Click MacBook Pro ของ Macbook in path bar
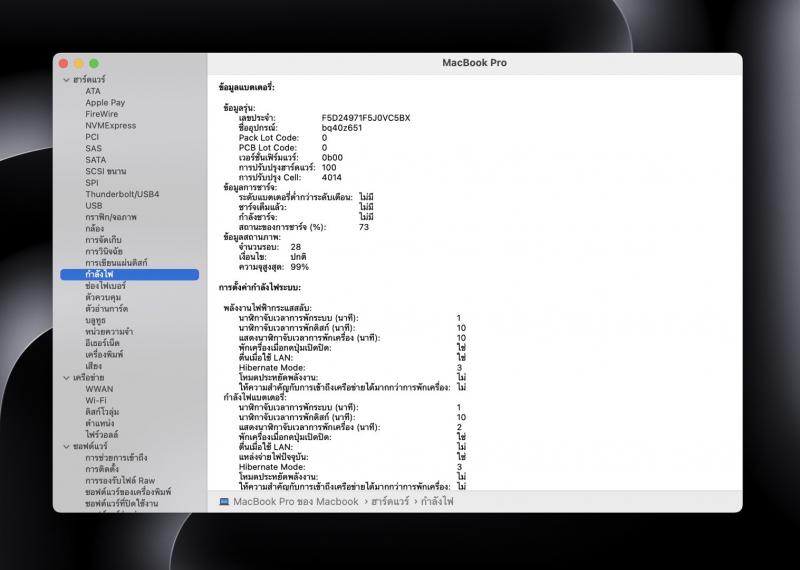The image size is (800, 570). click(x=296, y=502)
